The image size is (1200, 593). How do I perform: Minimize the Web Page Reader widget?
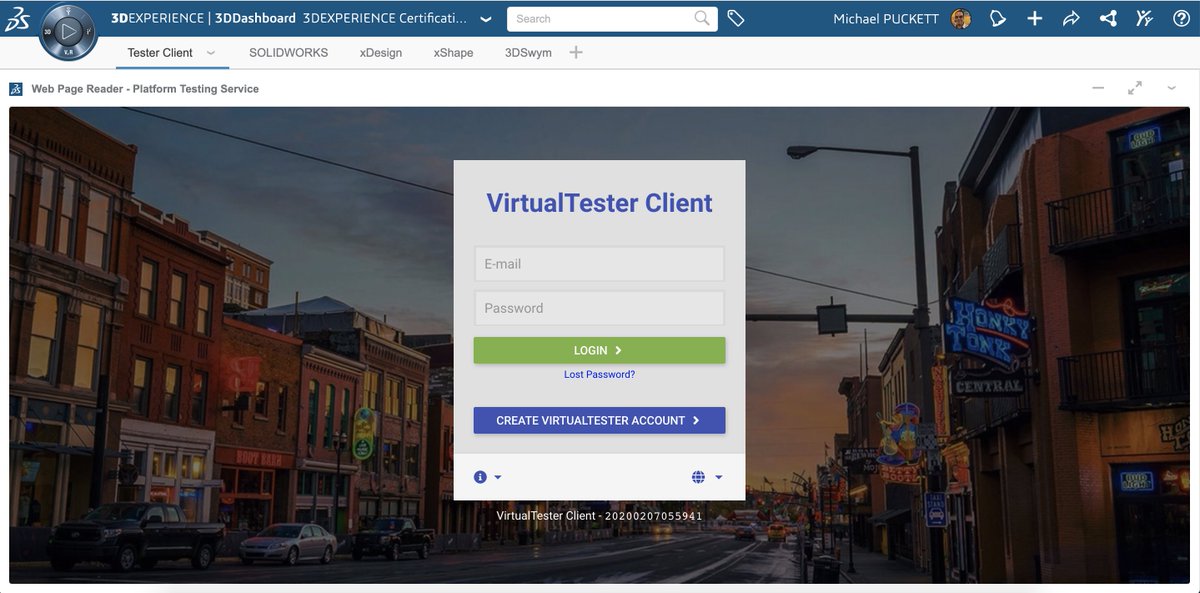[x=1098, y=88]
